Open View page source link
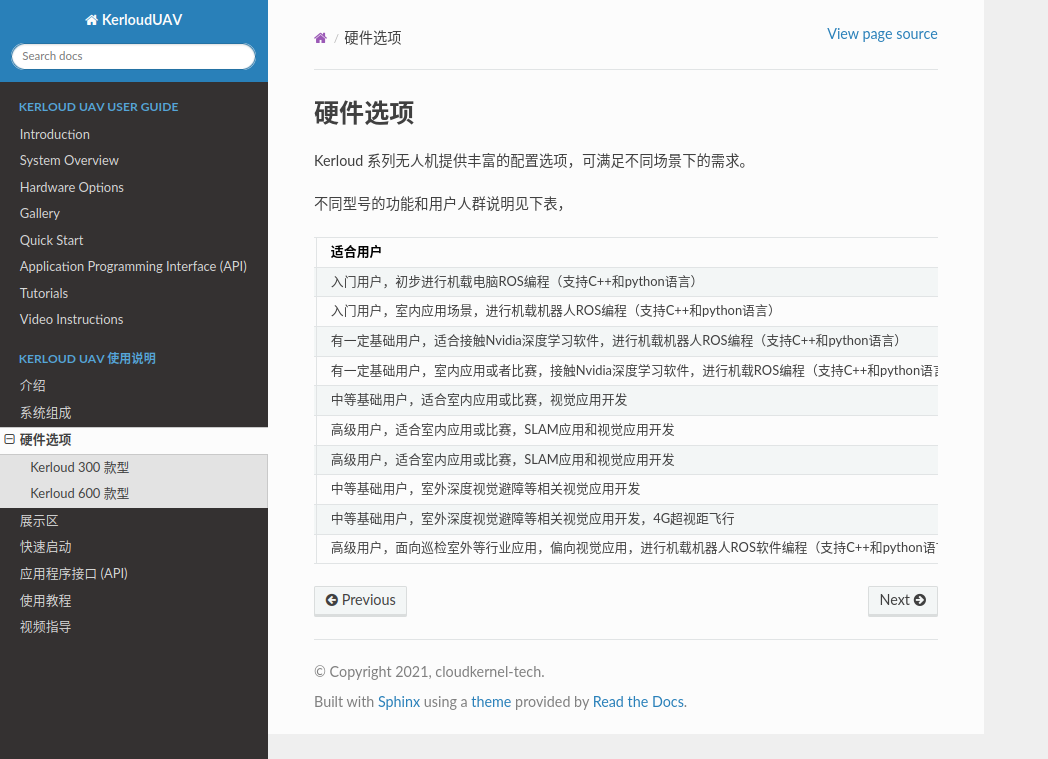The image size is (1048, 759). [x=882, y=34]
